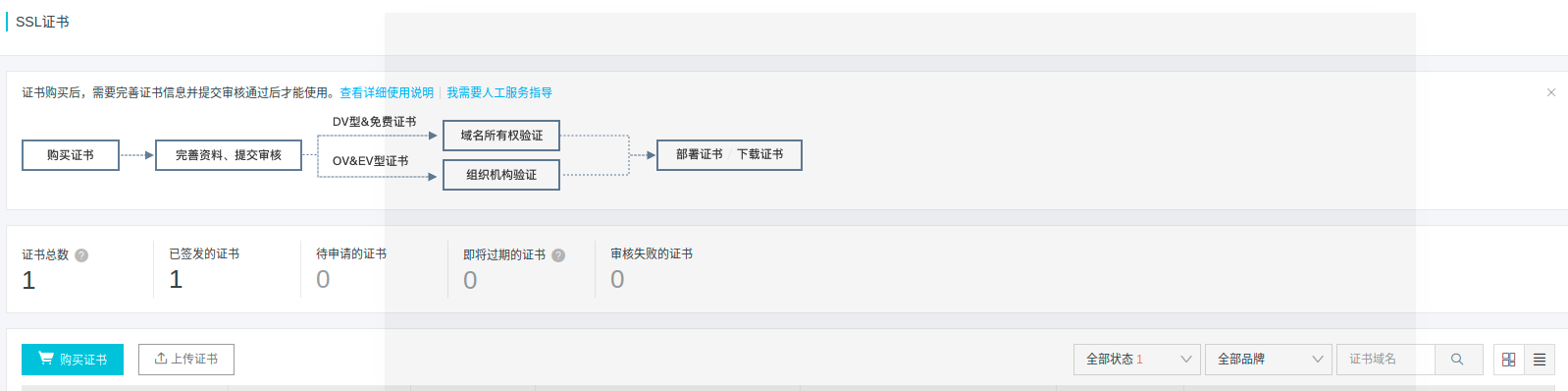The width and height of the screenshot is (1568, 391).
Task: Switch to grid view icon
Action: click(1509, 360)
